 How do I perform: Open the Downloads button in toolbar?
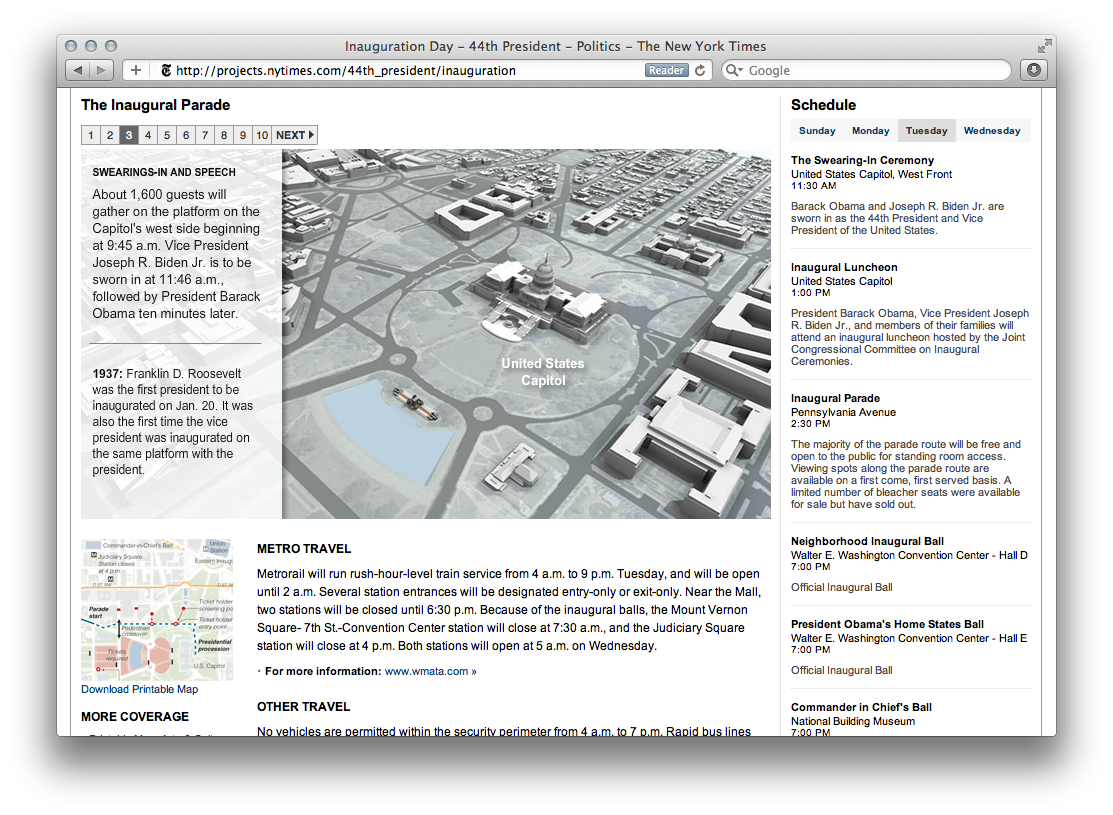[1034, 70]
